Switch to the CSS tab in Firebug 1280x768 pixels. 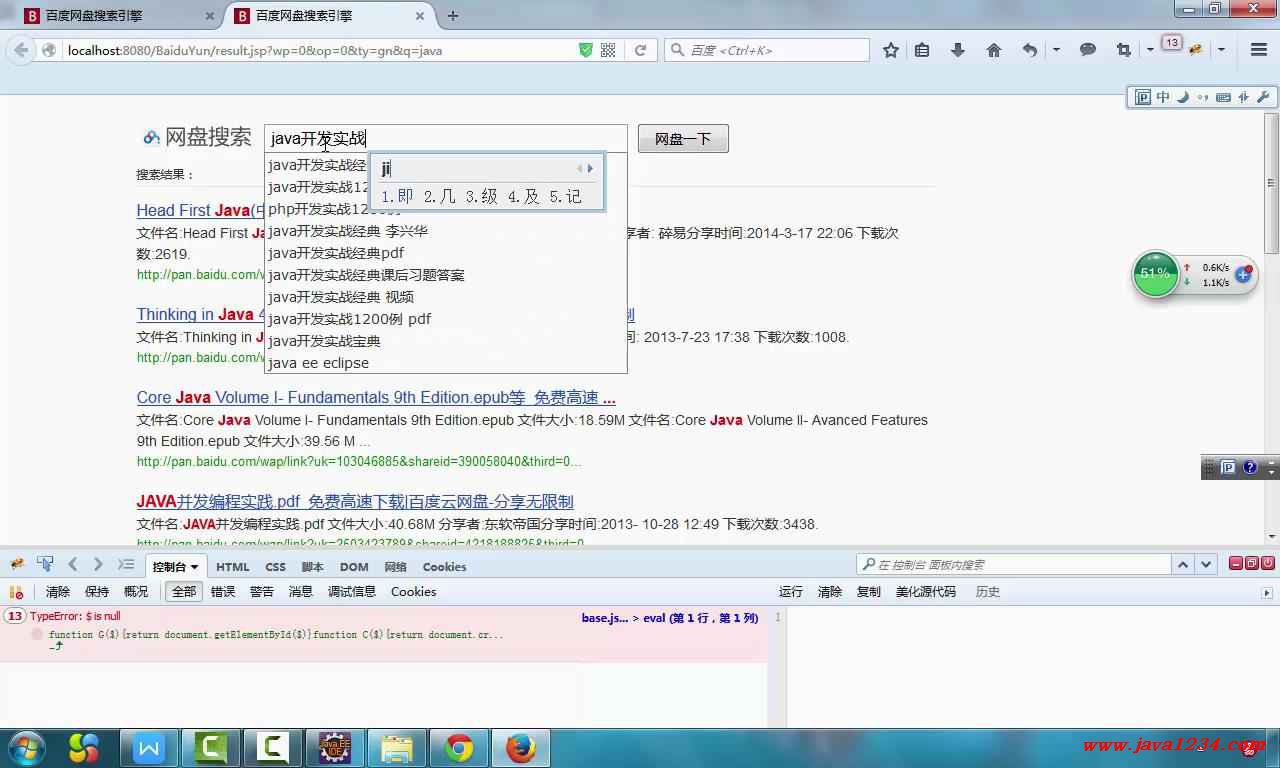[x=275, y=566]
